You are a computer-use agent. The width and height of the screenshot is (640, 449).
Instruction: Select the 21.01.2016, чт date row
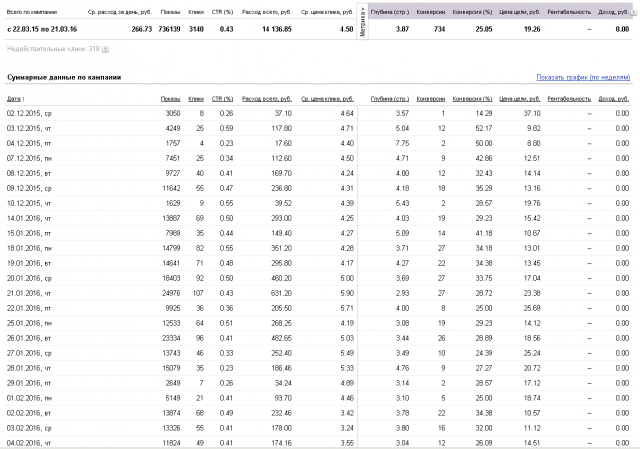pos(318,293)
